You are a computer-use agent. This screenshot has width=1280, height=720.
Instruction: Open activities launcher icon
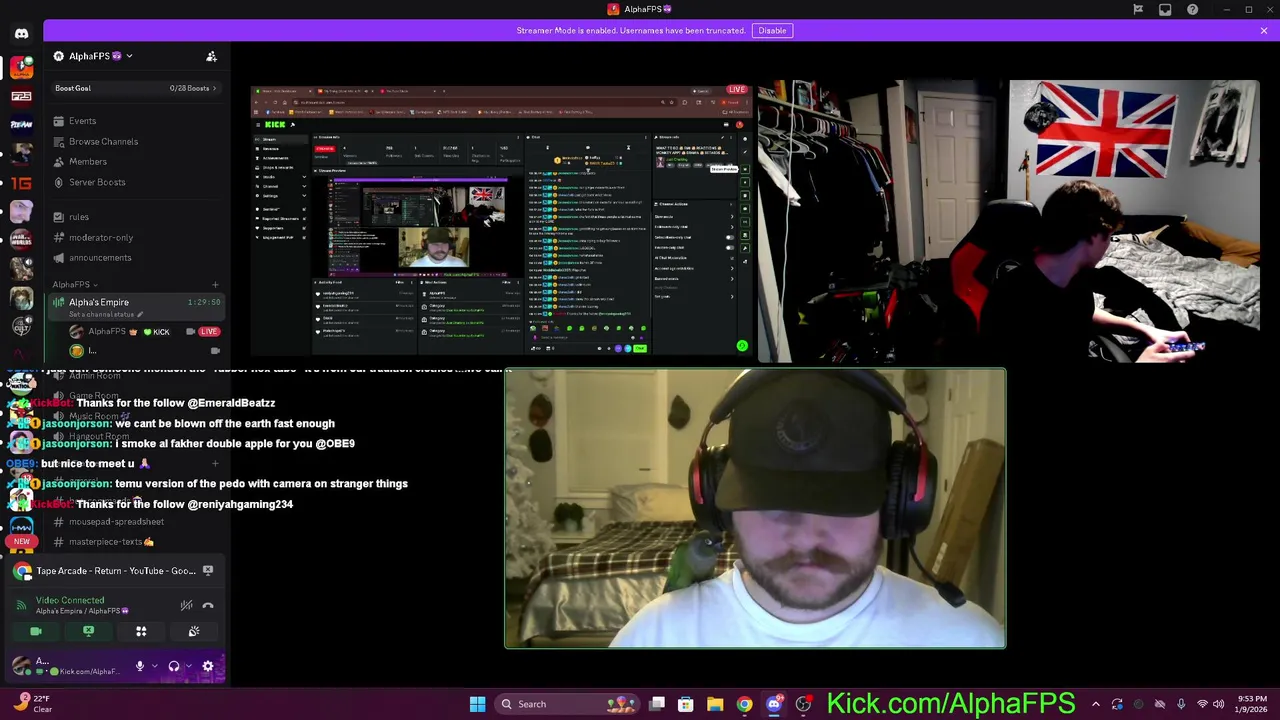[x=141, y=632]
